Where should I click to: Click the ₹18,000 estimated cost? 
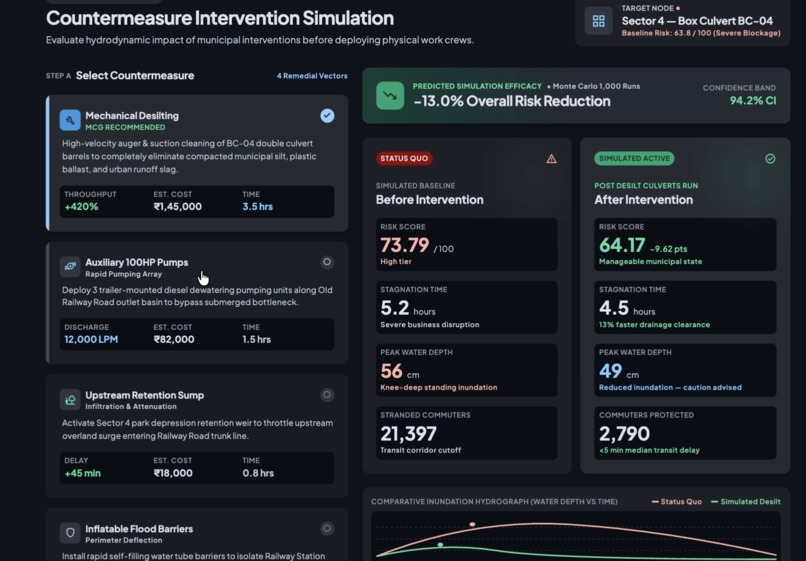(173, 473)
